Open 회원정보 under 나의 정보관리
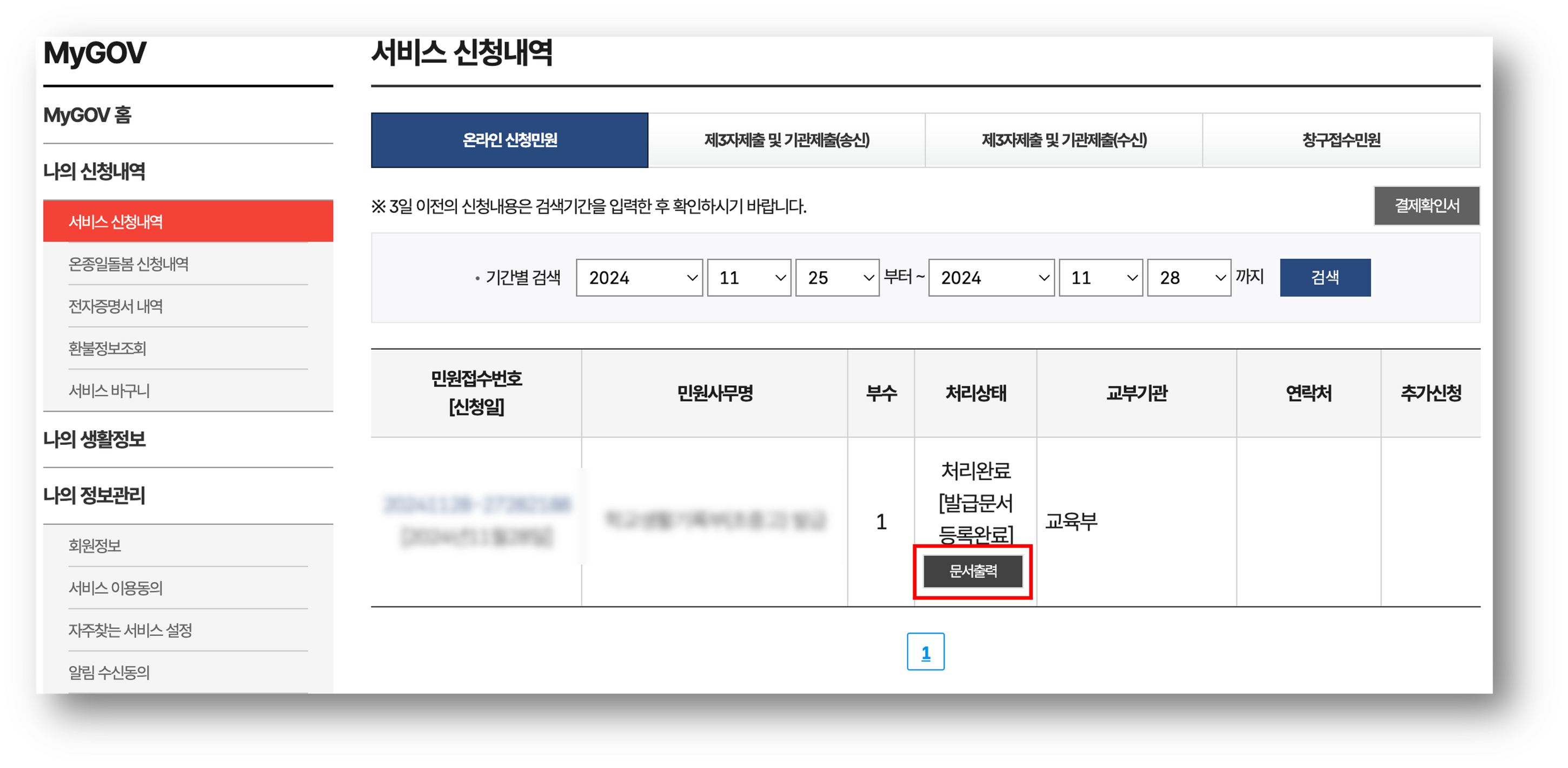 tap(94, 546)
